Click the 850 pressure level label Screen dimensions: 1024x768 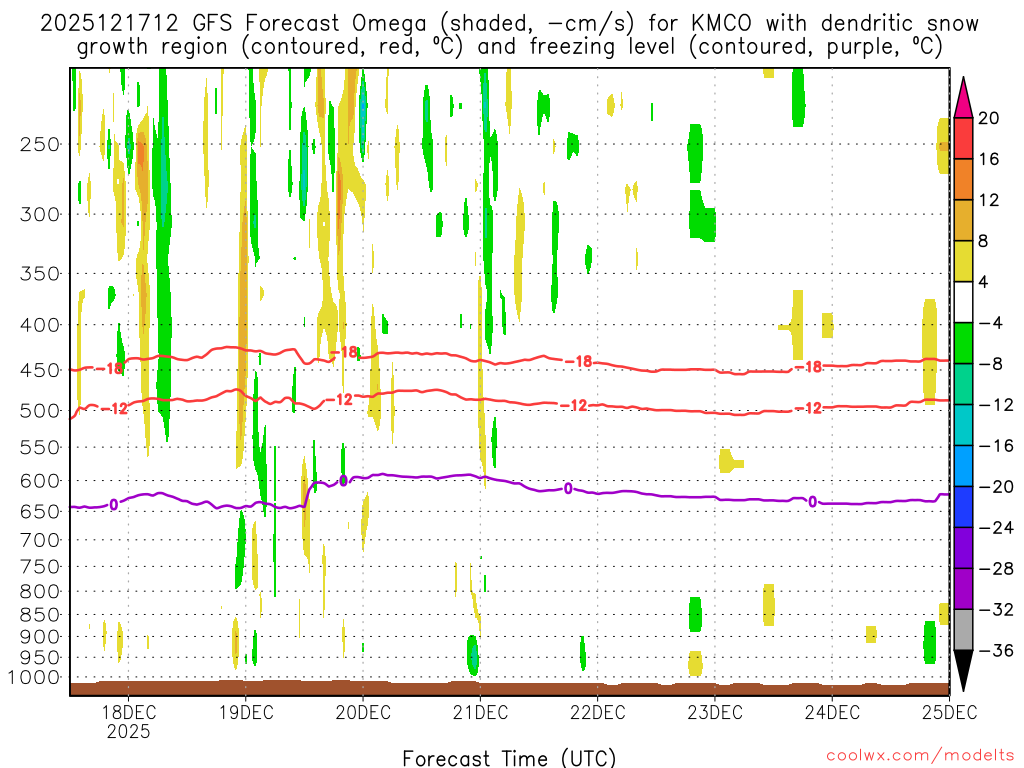(x=40, y=615)
